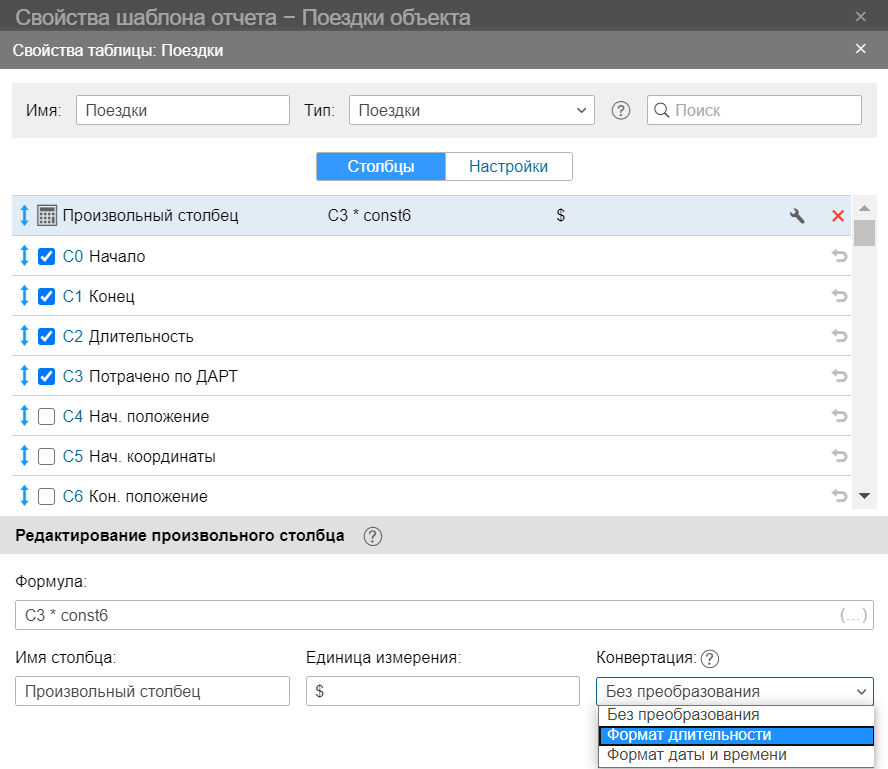
Task: Switch to the Столбцы tab
Action: (x=381, y=167)
